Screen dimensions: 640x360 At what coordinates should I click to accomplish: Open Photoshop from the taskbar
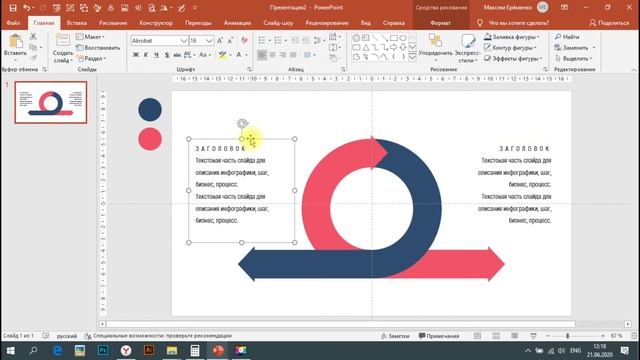pyautogui.click(x=103, y=351)
